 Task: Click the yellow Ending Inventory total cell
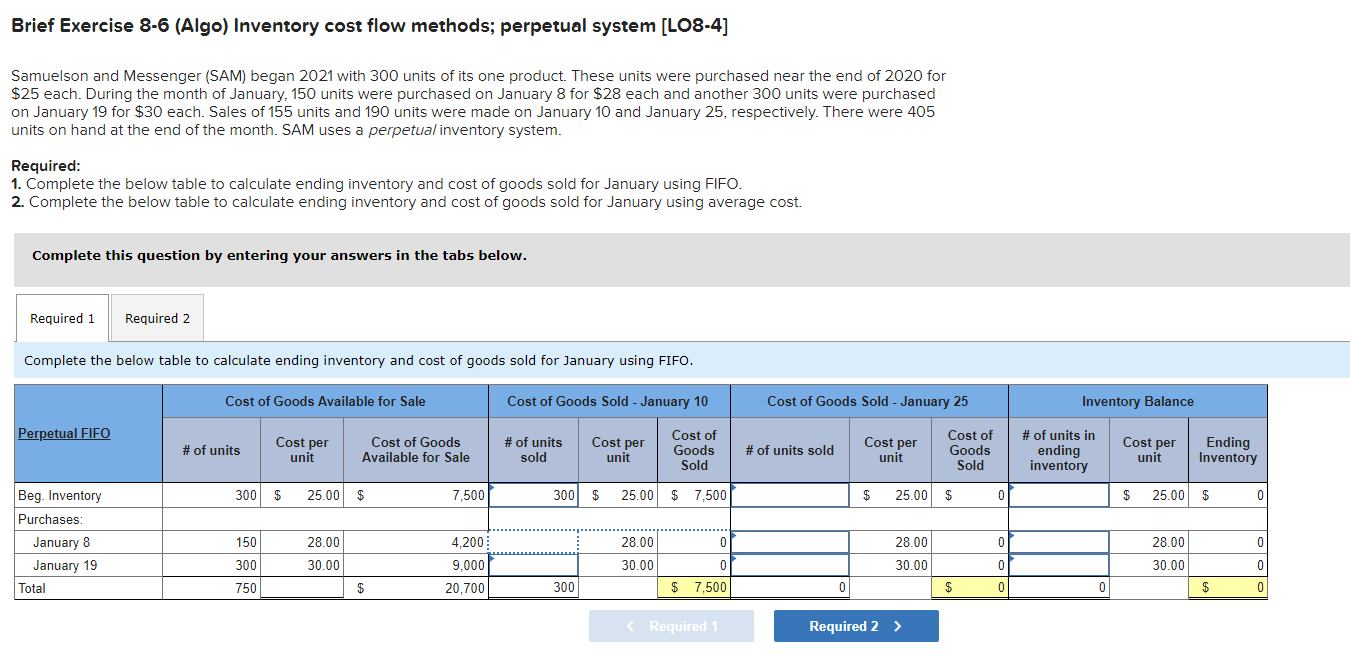tap(1228, 588)
